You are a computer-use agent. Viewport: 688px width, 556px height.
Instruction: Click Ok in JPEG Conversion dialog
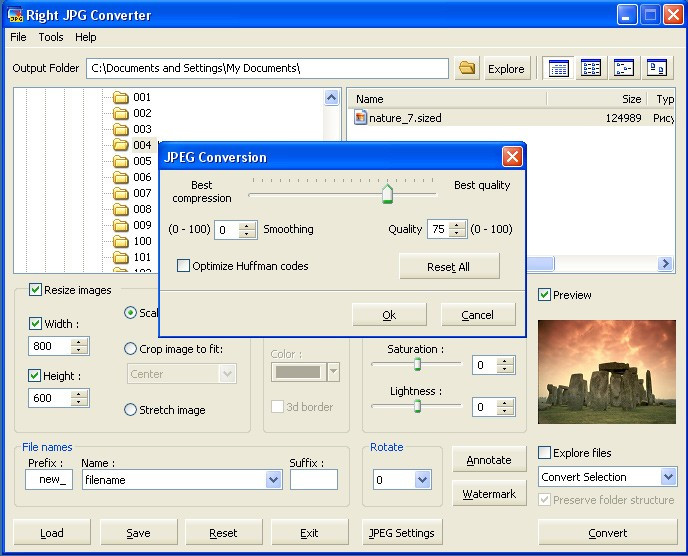[x=389, y=315]
